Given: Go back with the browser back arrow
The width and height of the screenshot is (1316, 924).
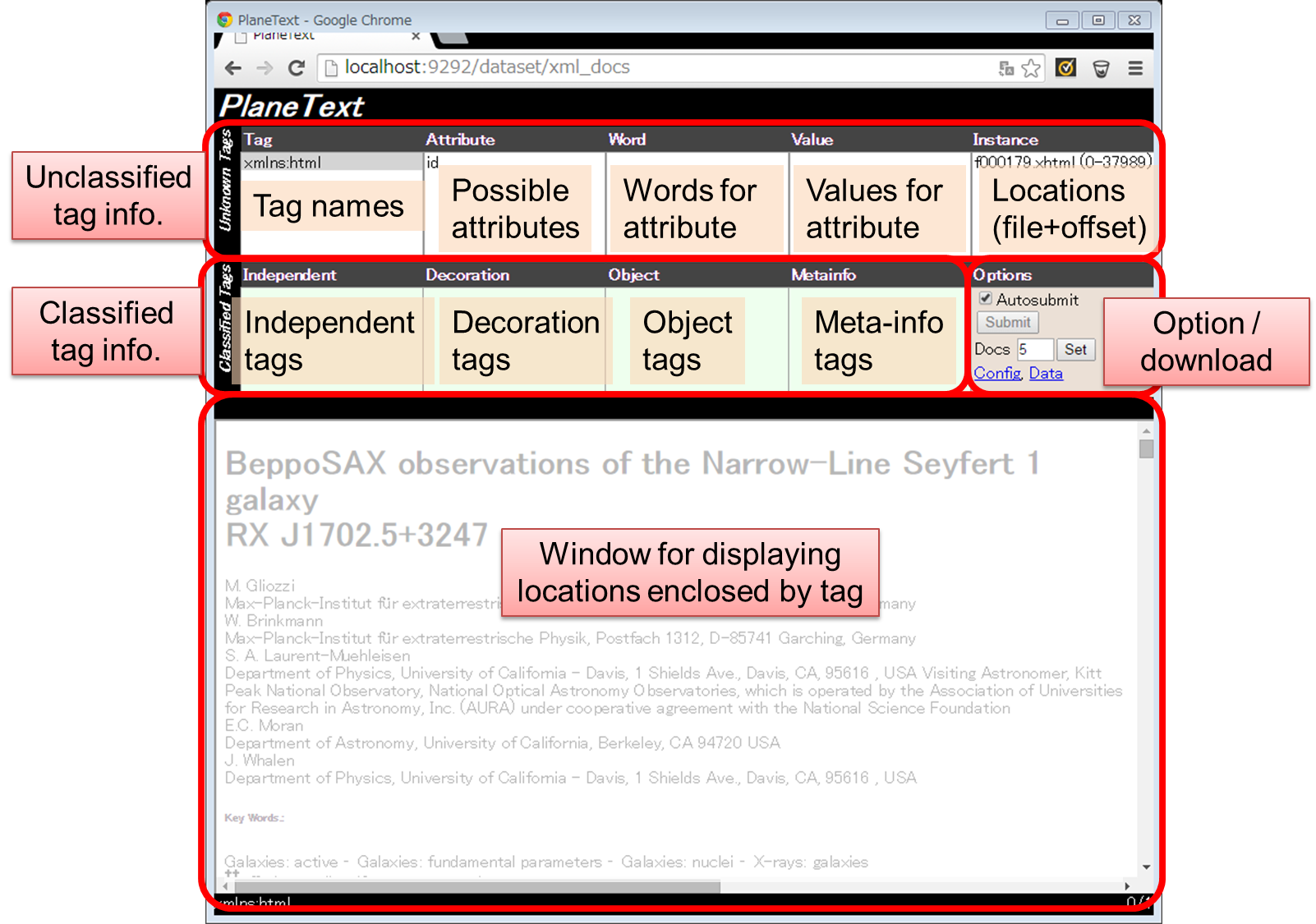Looking at the screenshot, I should pos(233,68).
